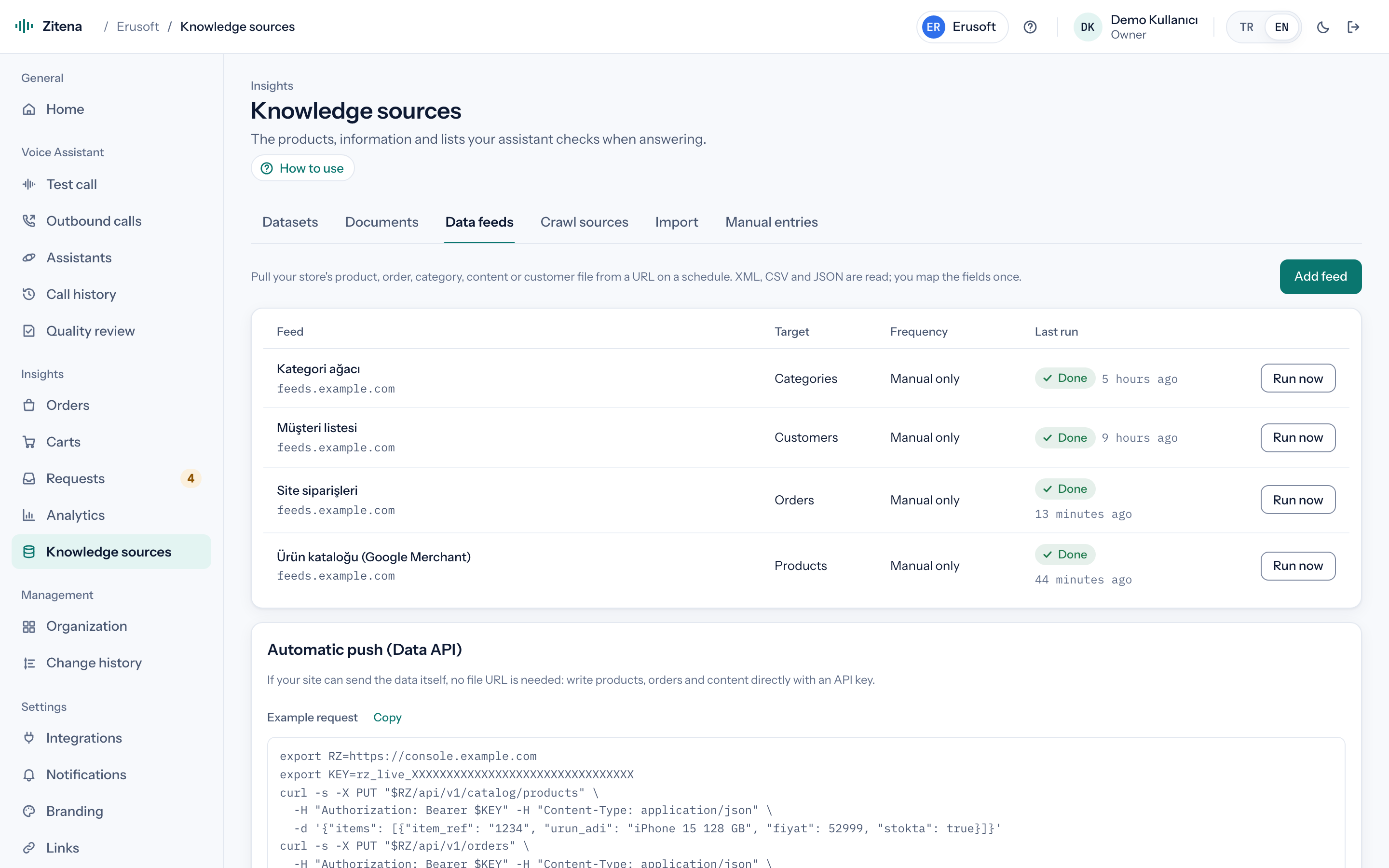
Task: Click the Change history list icon
Action: [x=29, y=663]
